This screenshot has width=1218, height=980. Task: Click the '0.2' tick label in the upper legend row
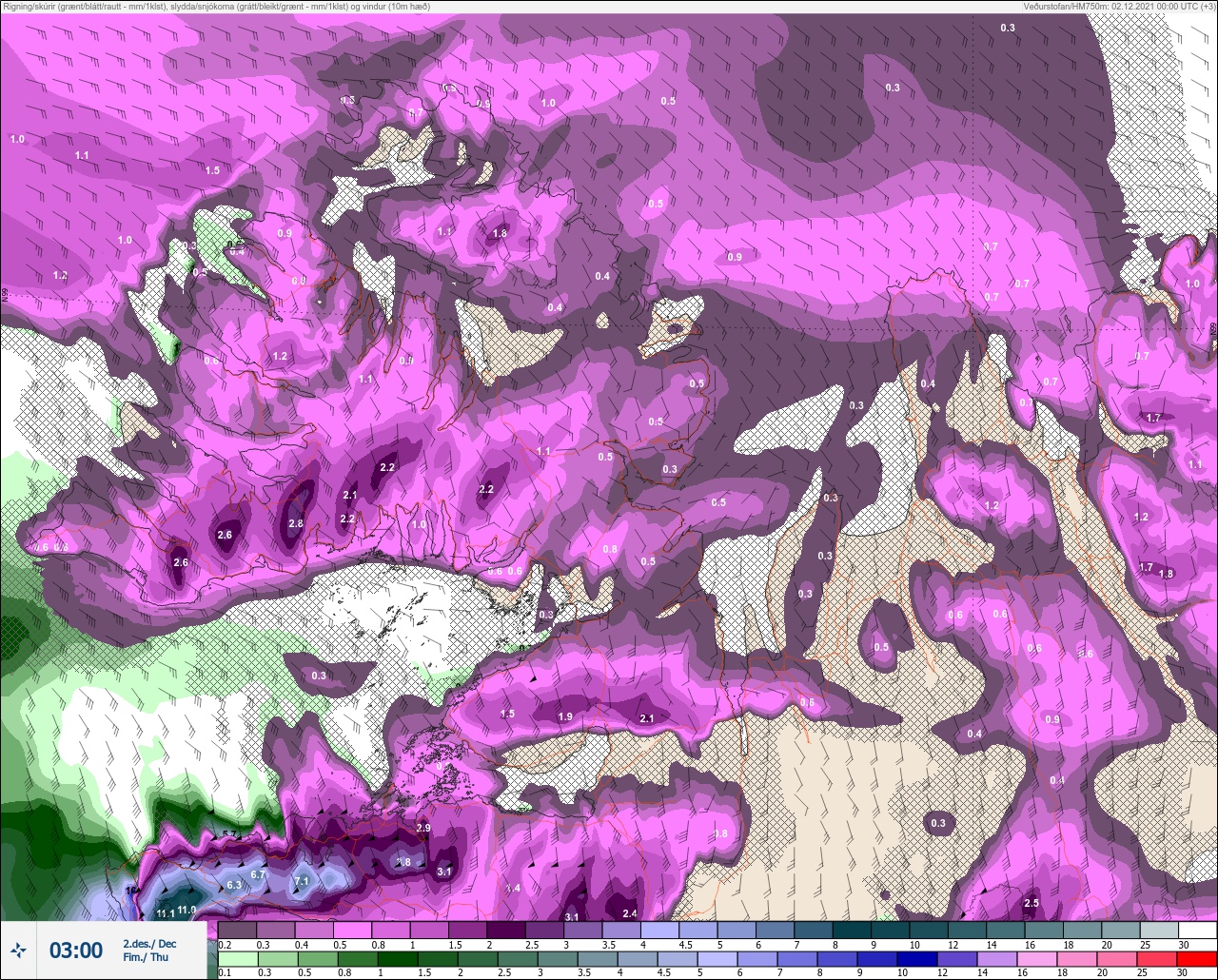(x=226, y=945)
